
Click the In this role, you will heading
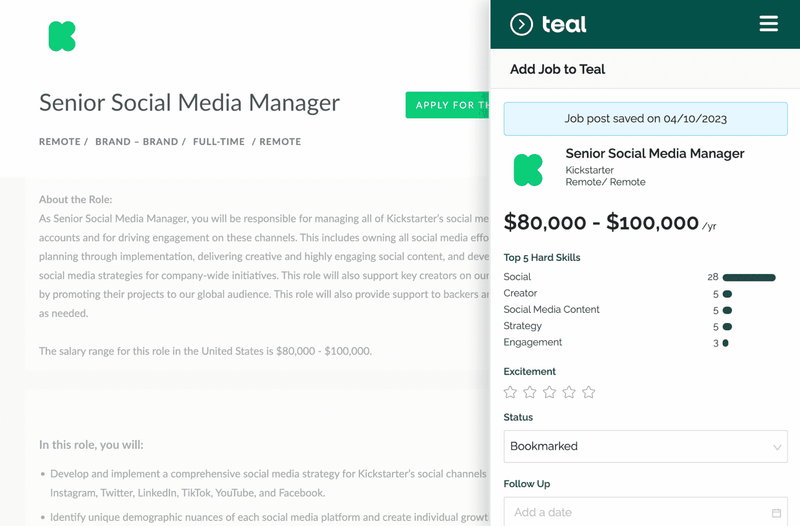(91, 445)
